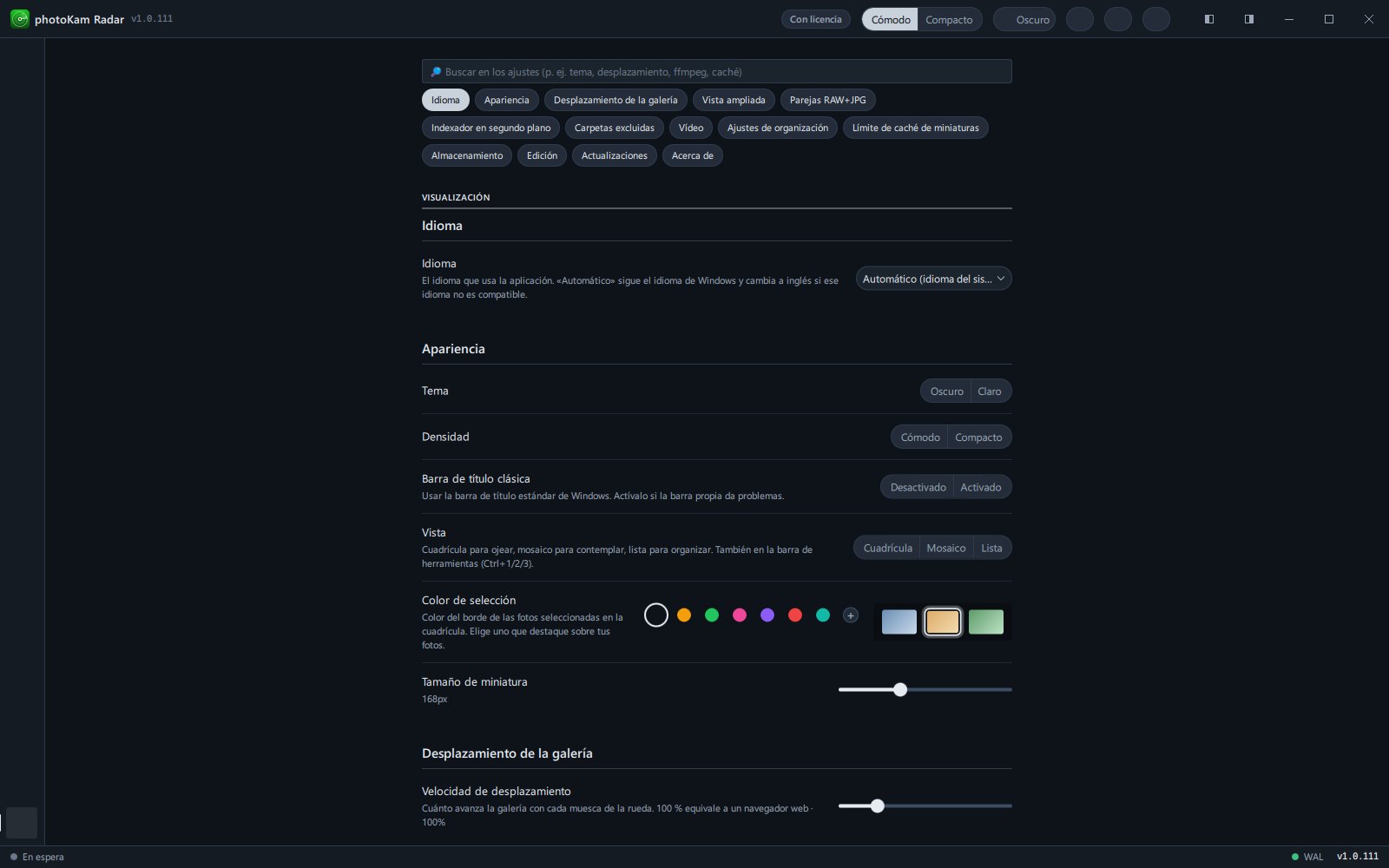The height and width of the screenshot is (868, 1389).
Task: Click the photoKam Radar app logo
Action: [19, 19]
